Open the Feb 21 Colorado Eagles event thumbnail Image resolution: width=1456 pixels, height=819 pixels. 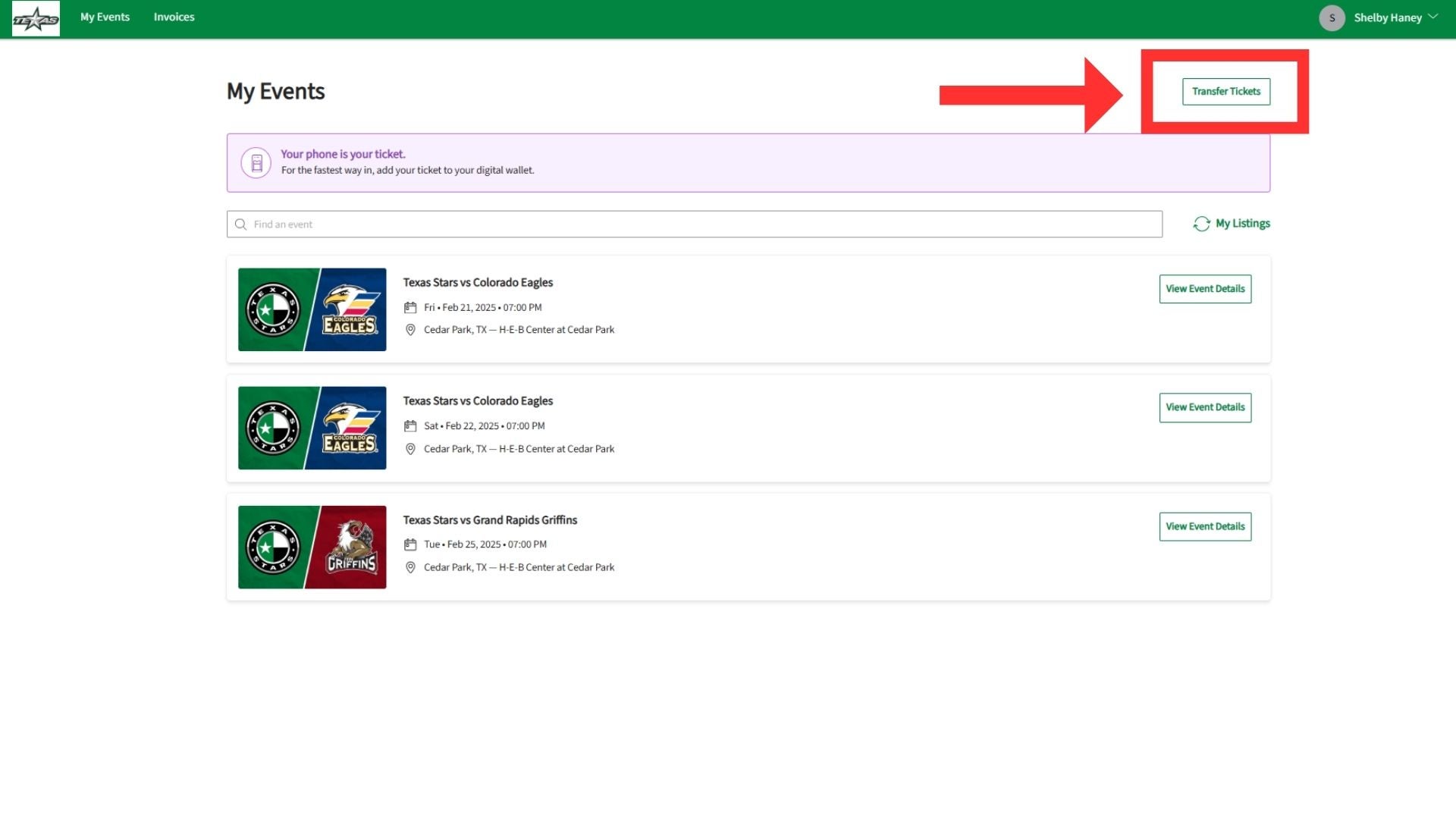(312, 309)
